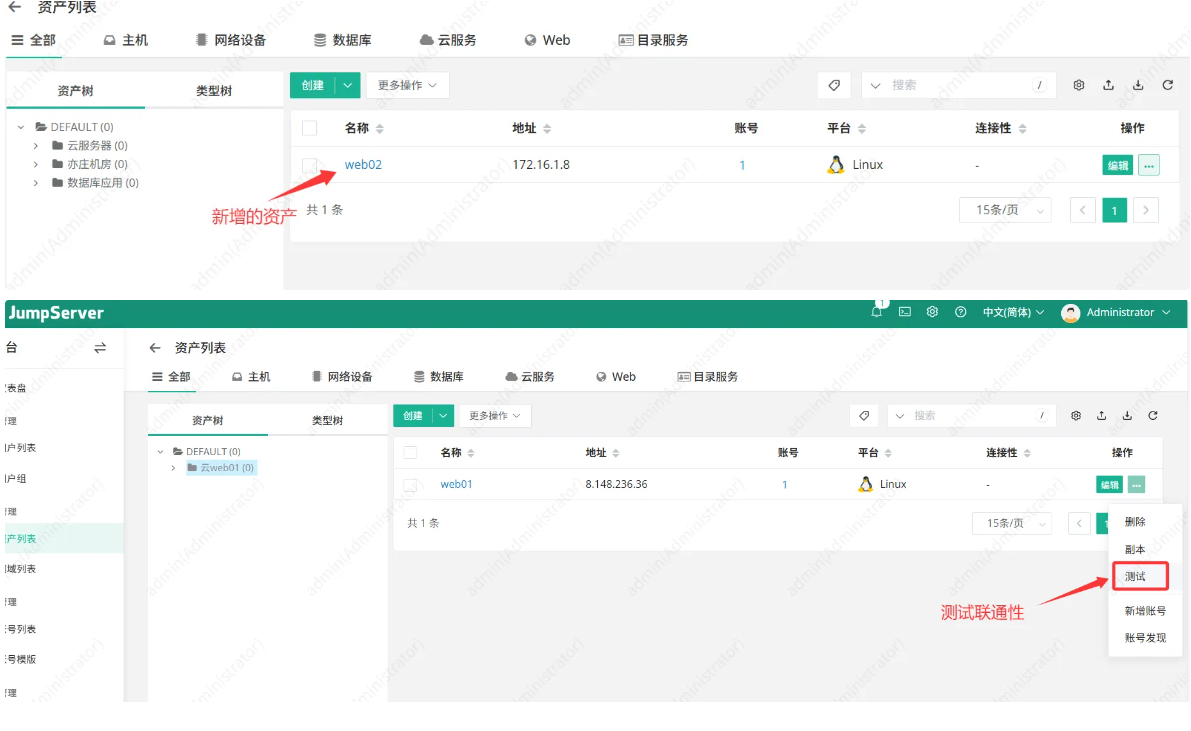Screen dimensions: 1191x731
Task: Sort the web01 table by 地址
Action: click(x=615, y=453)
